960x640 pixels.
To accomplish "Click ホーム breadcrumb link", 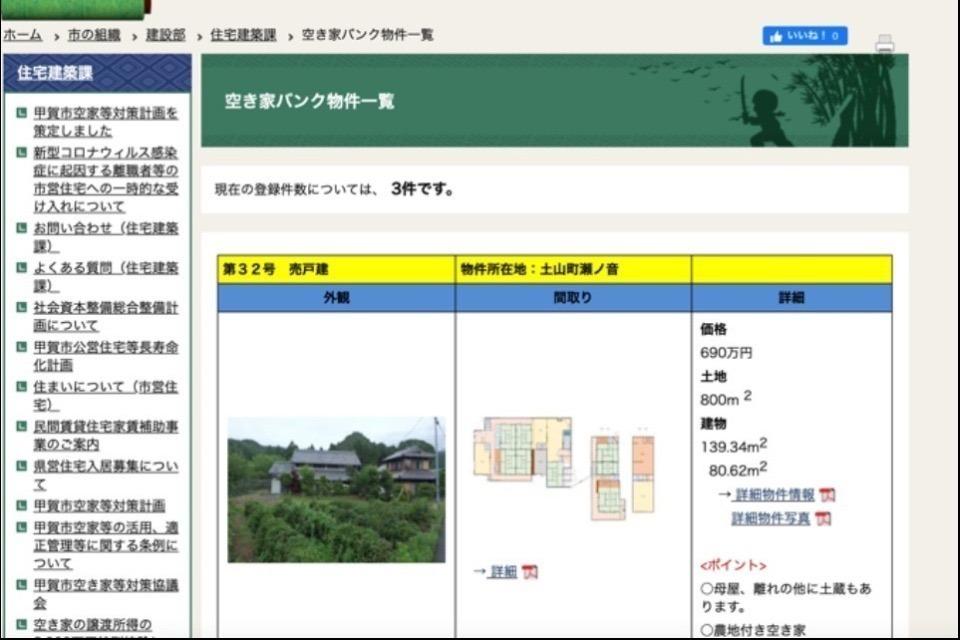I will [22, 35].
